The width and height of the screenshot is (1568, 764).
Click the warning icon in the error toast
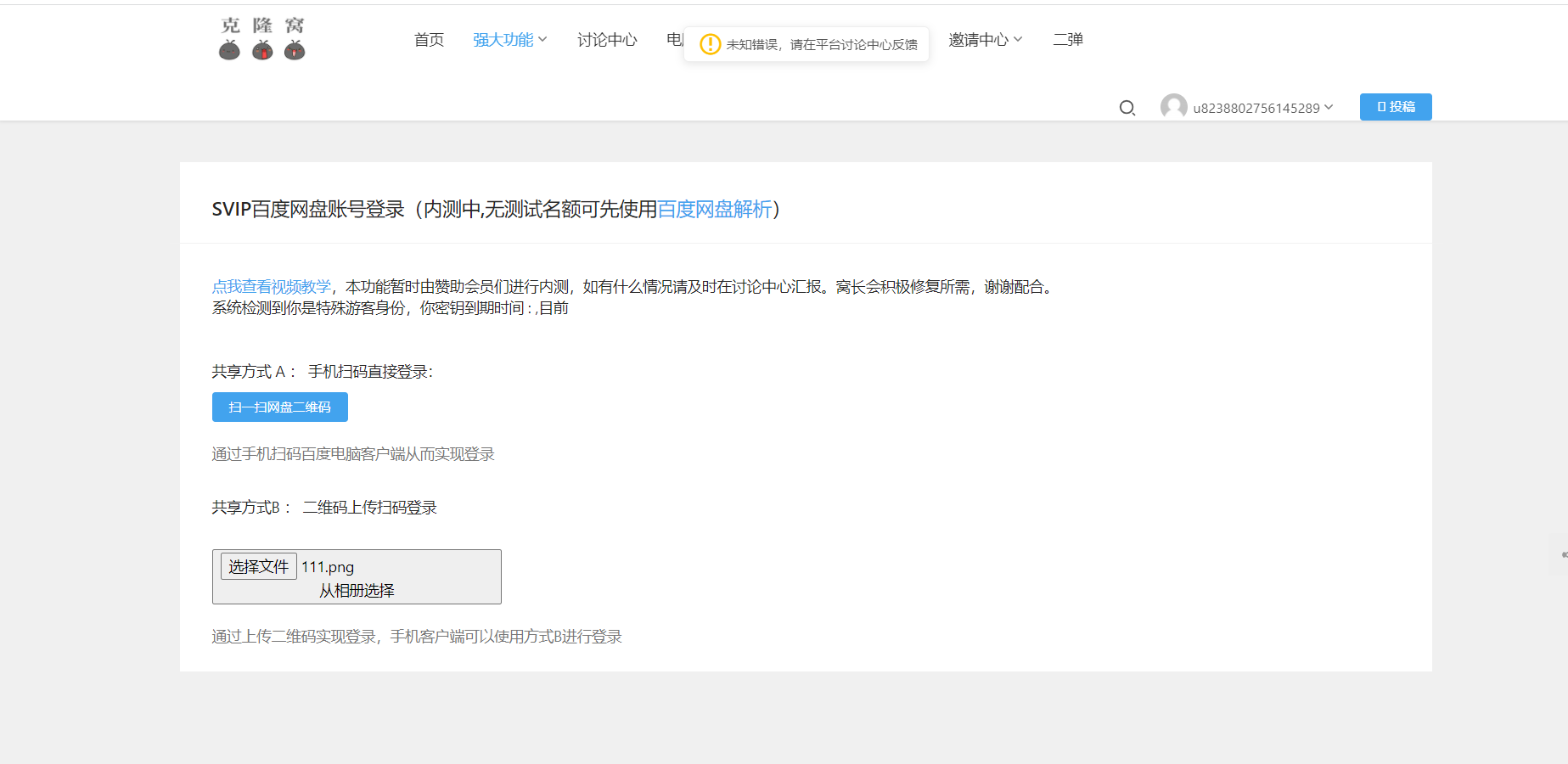coord(710,44)
